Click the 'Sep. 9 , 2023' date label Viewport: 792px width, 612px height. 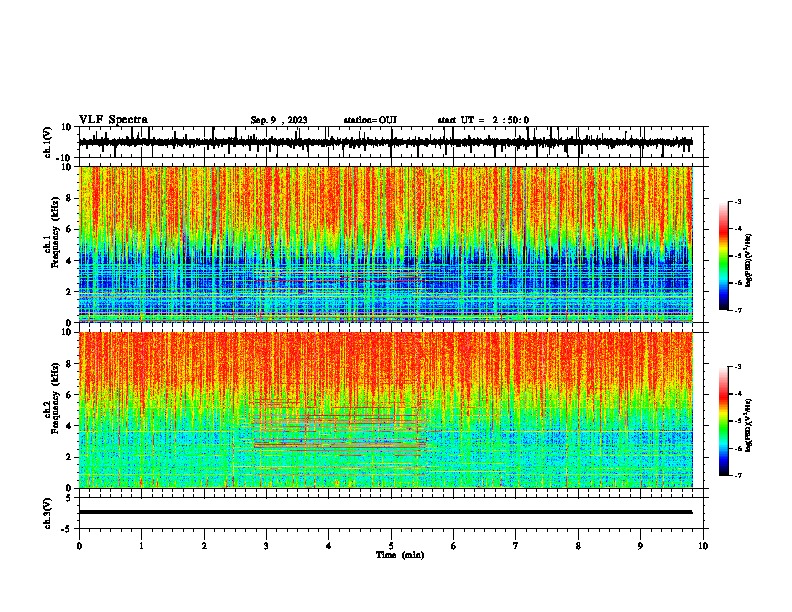pyautogui.click(x=279, y=120)
